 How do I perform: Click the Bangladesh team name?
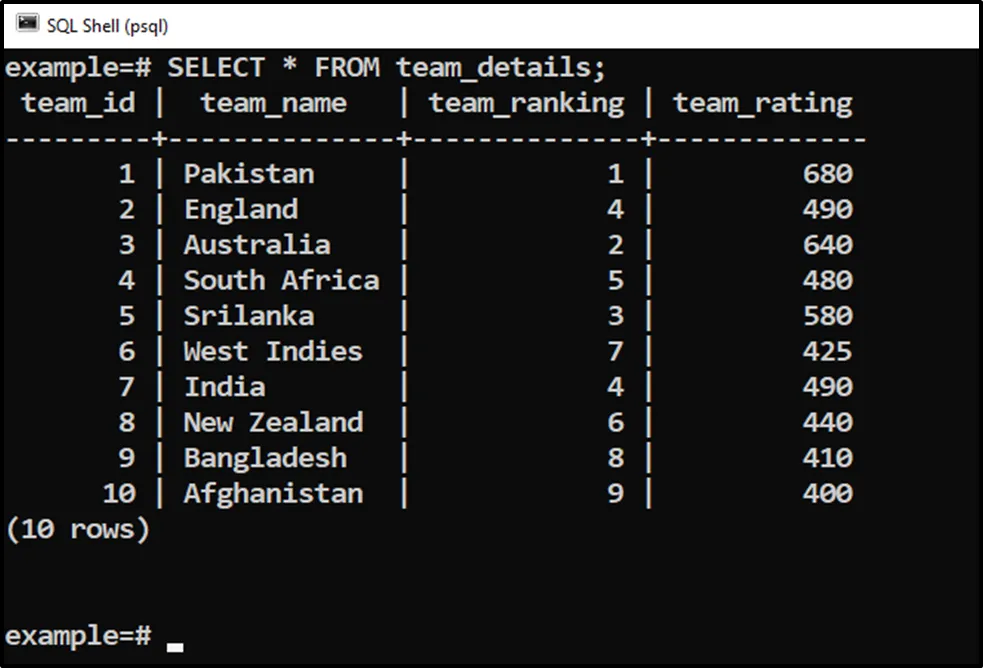265,458
